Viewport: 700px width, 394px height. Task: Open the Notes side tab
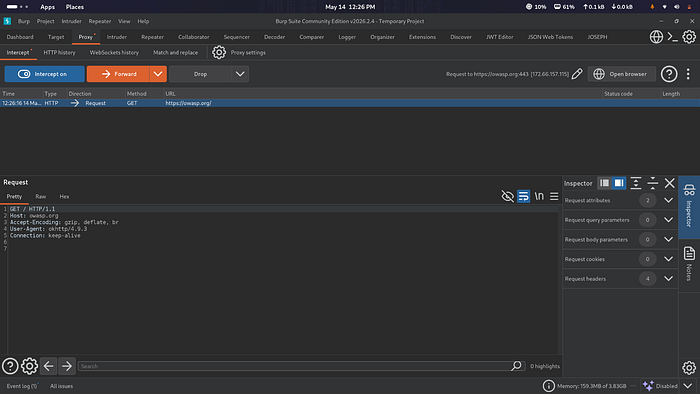(x=689, y=264)
